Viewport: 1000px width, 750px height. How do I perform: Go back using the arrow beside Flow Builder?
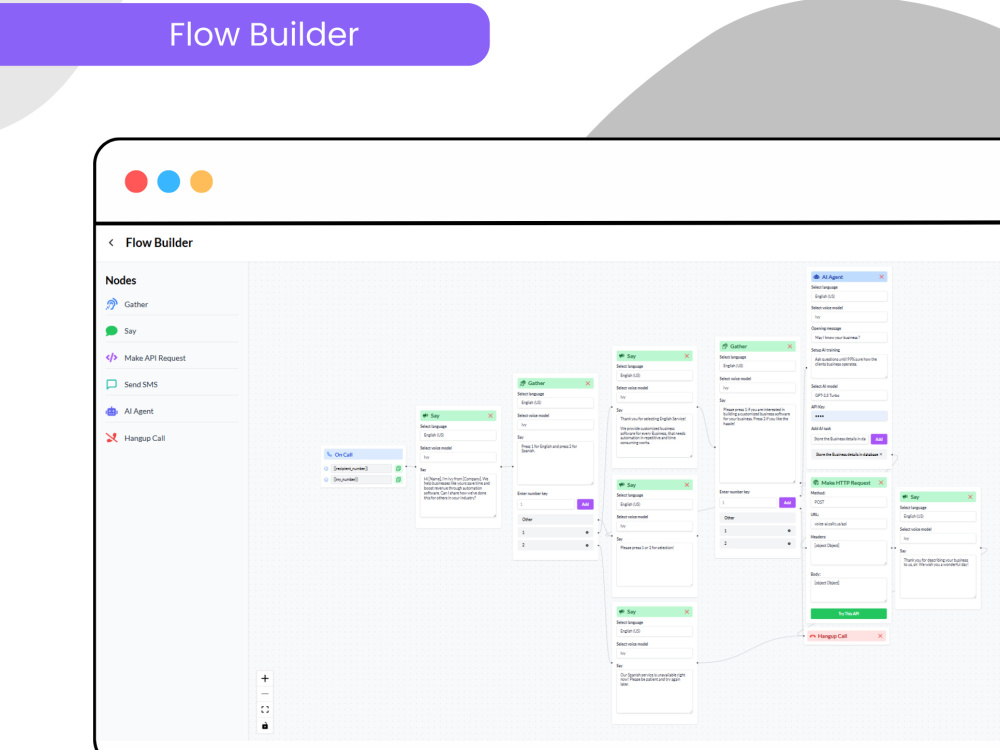click(111, 242)
